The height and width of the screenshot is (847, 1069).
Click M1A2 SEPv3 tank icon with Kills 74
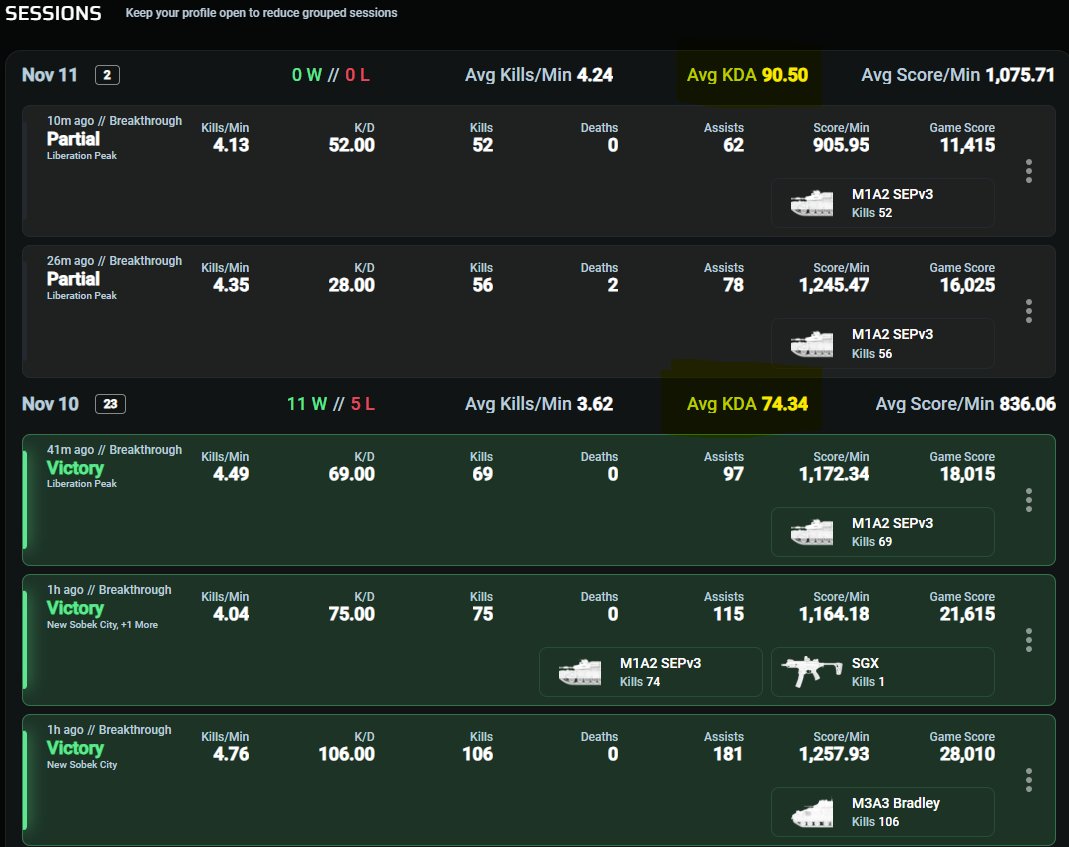tap(579, 672)
